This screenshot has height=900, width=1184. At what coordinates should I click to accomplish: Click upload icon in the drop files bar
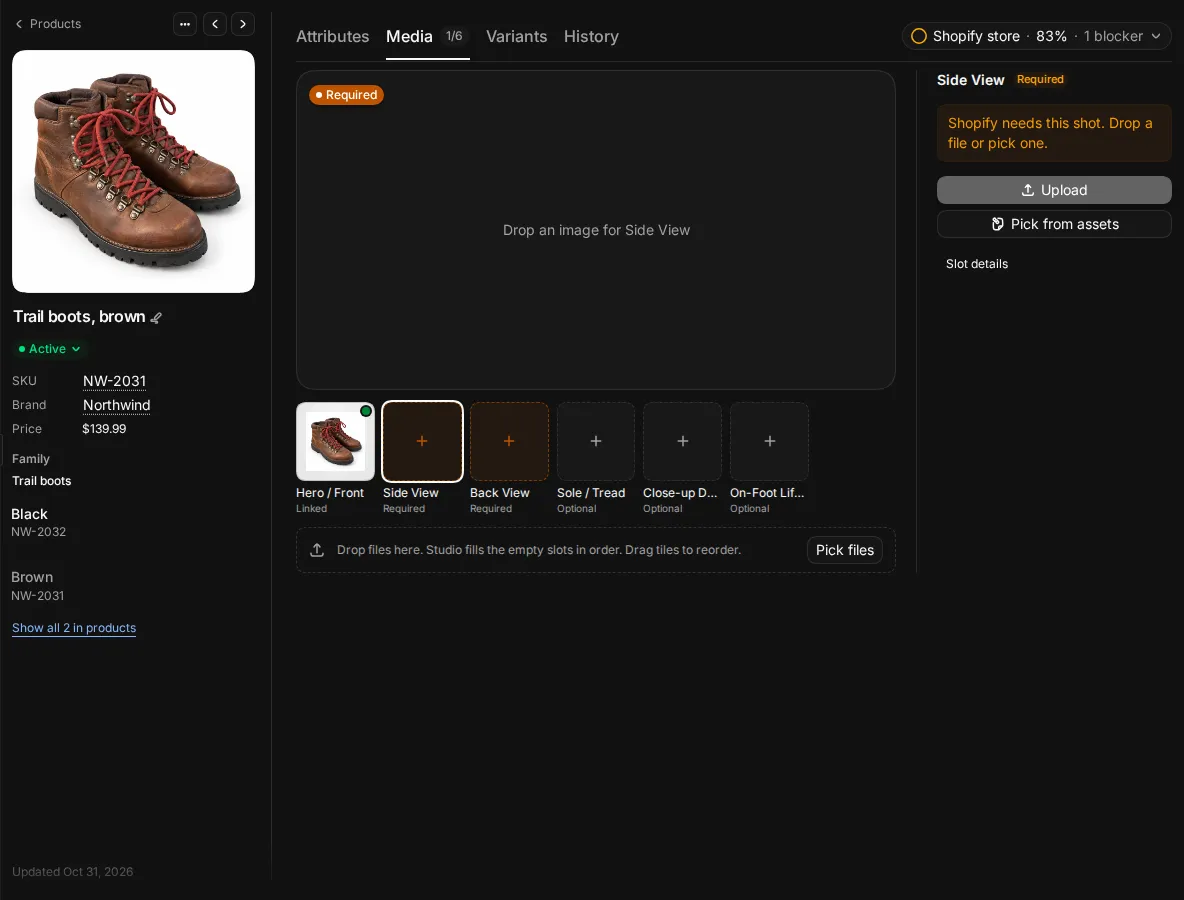coord(317,550)
